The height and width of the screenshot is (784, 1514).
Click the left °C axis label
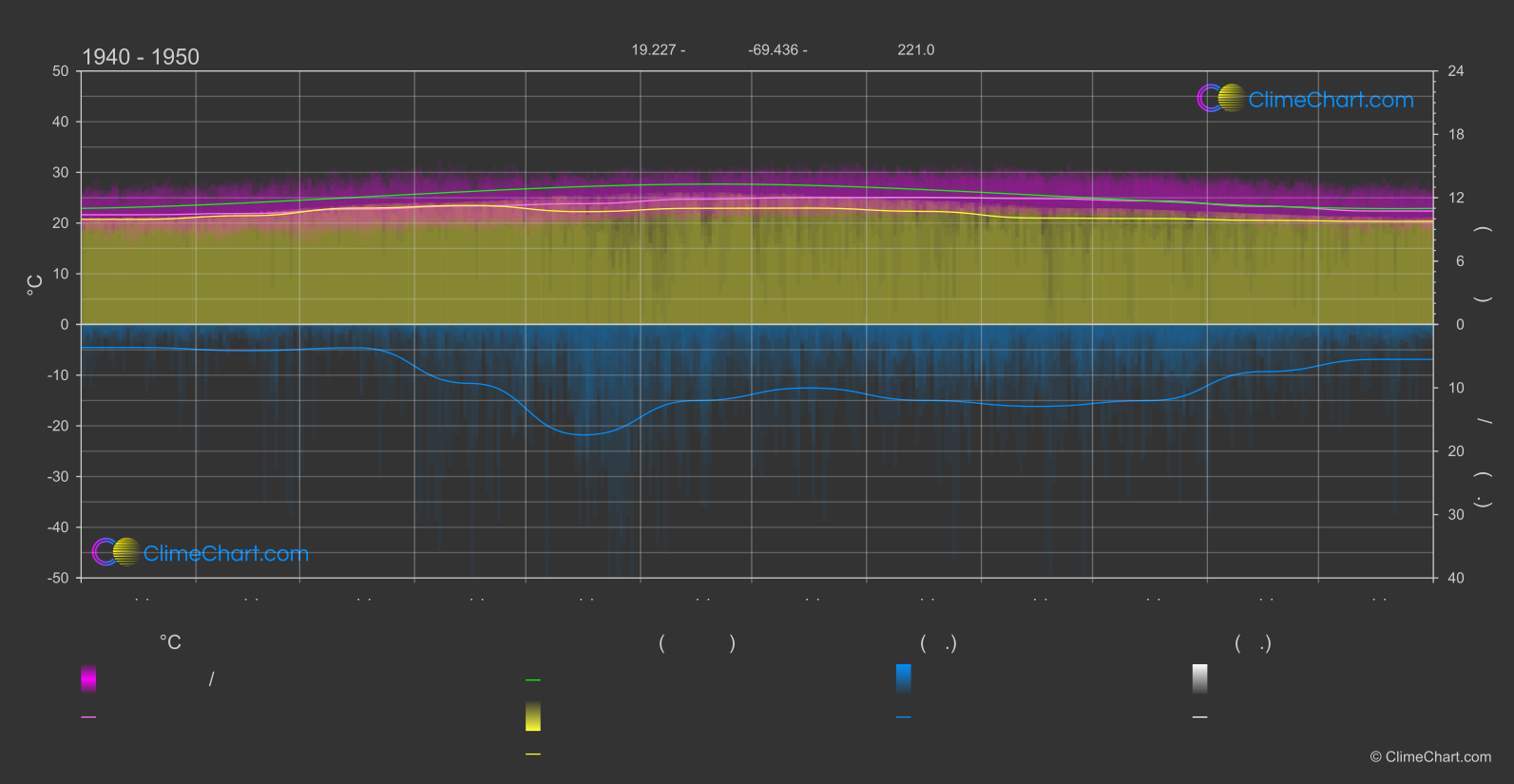[x=35, y=285]
